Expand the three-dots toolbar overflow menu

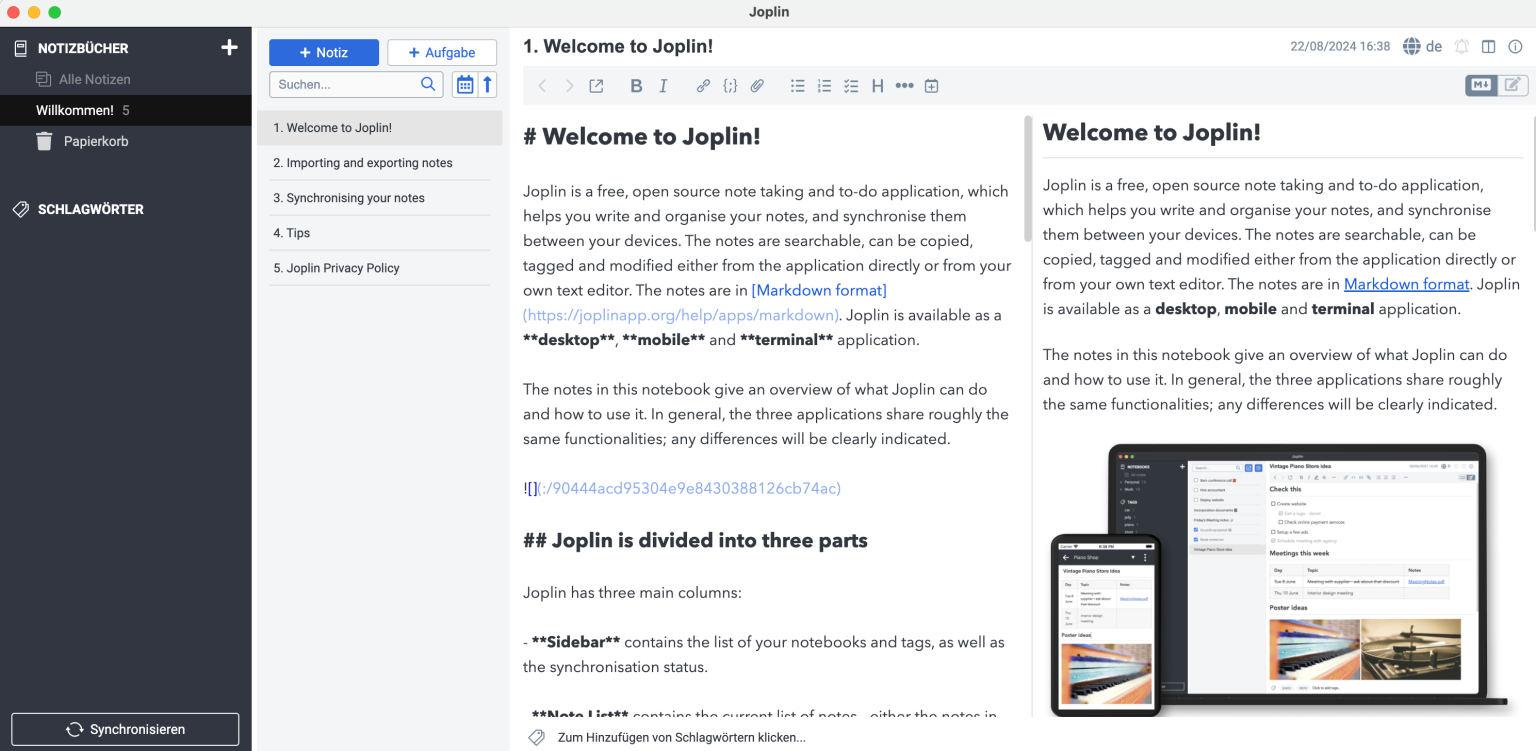point(904,86)
